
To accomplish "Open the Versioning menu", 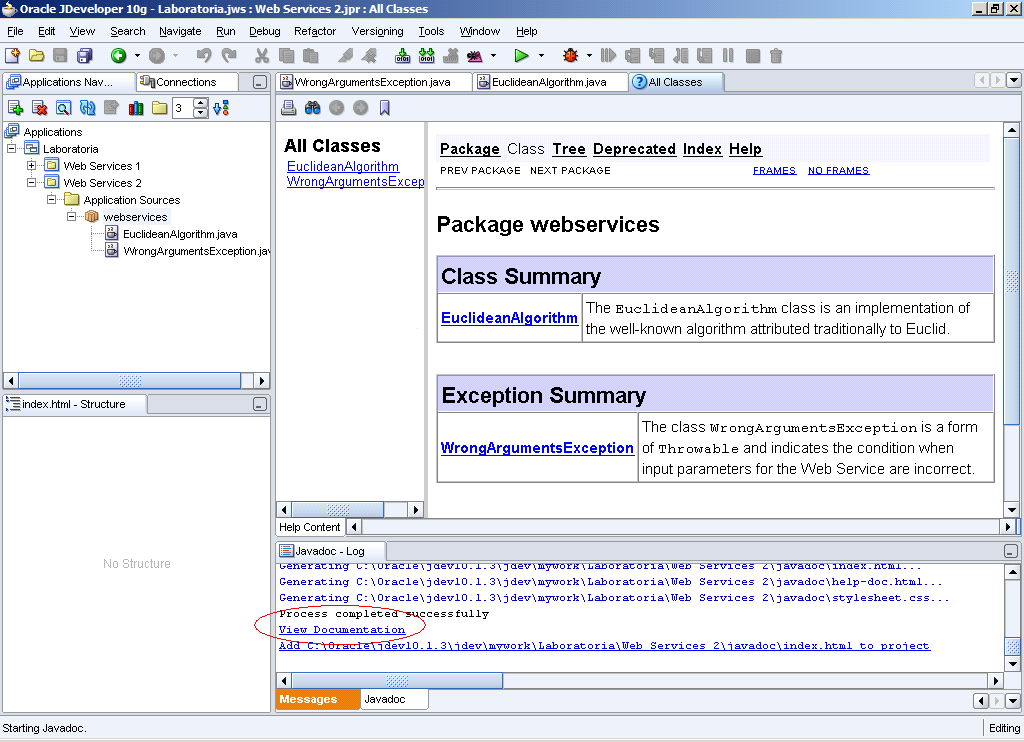I will (377, 31).
